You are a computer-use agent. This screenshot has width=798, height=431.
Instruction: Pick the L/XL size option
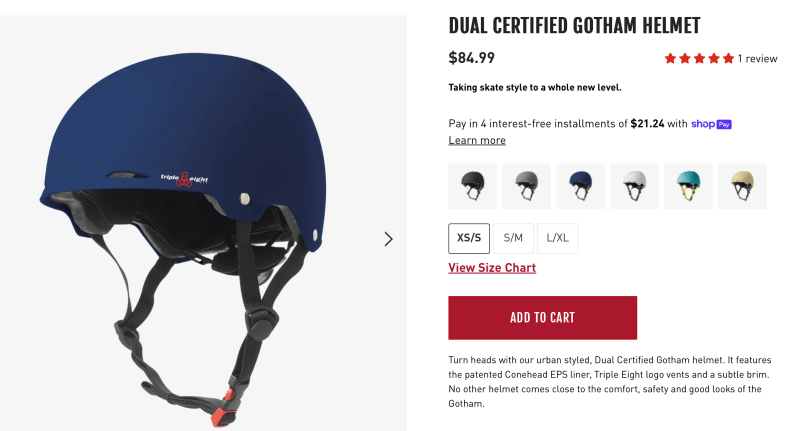point(557,238)
